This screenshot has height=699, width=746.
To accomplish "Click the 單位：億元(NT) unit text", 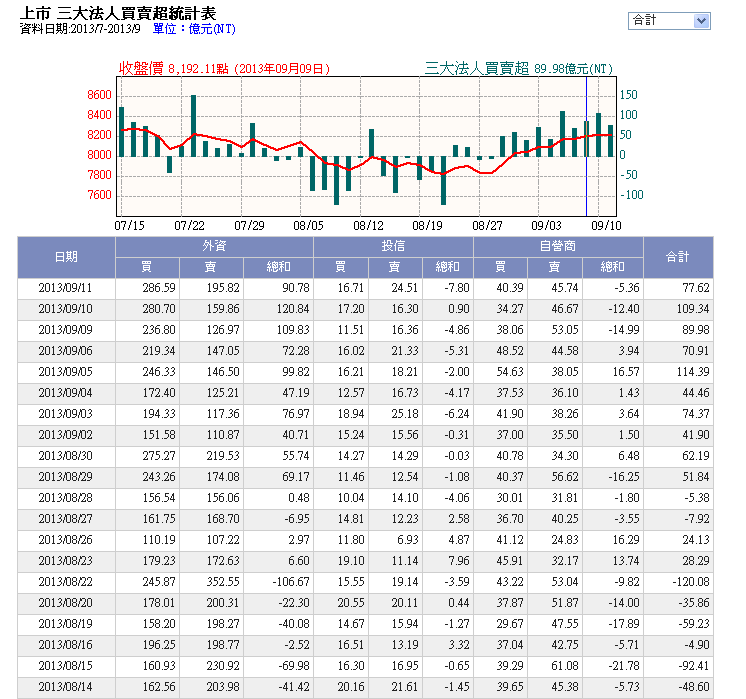I will tap(194, 29).
